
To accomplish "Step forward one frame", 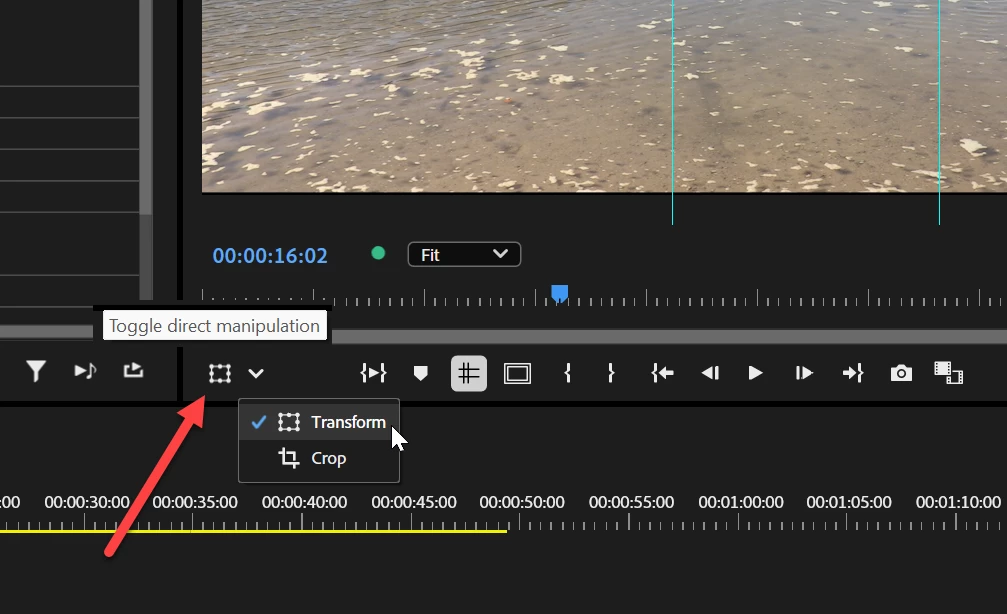I will pos(803,373).
